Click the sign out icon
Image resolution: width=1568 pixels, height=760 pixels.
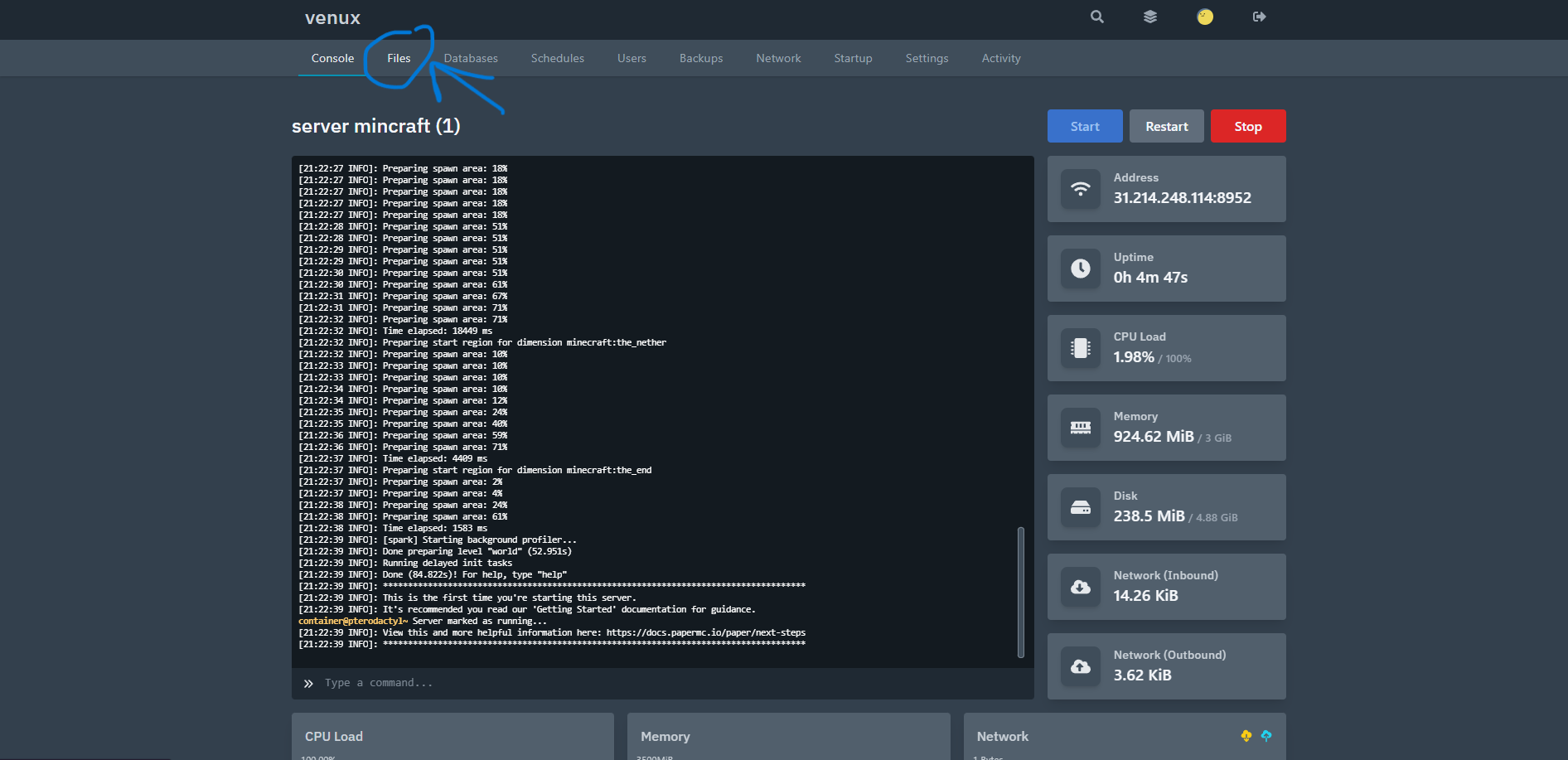pyautogui.click(x=1259, y=17)
